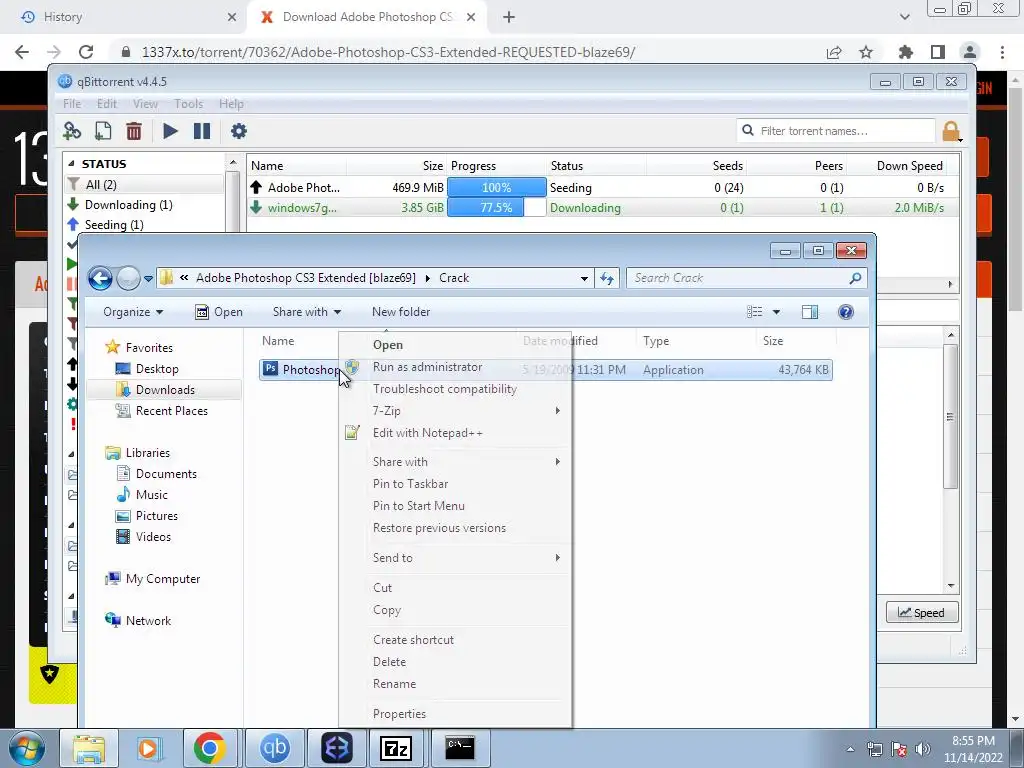
Task: Open Chrome tab search dropdown arrow
Action: coord(904,17)
